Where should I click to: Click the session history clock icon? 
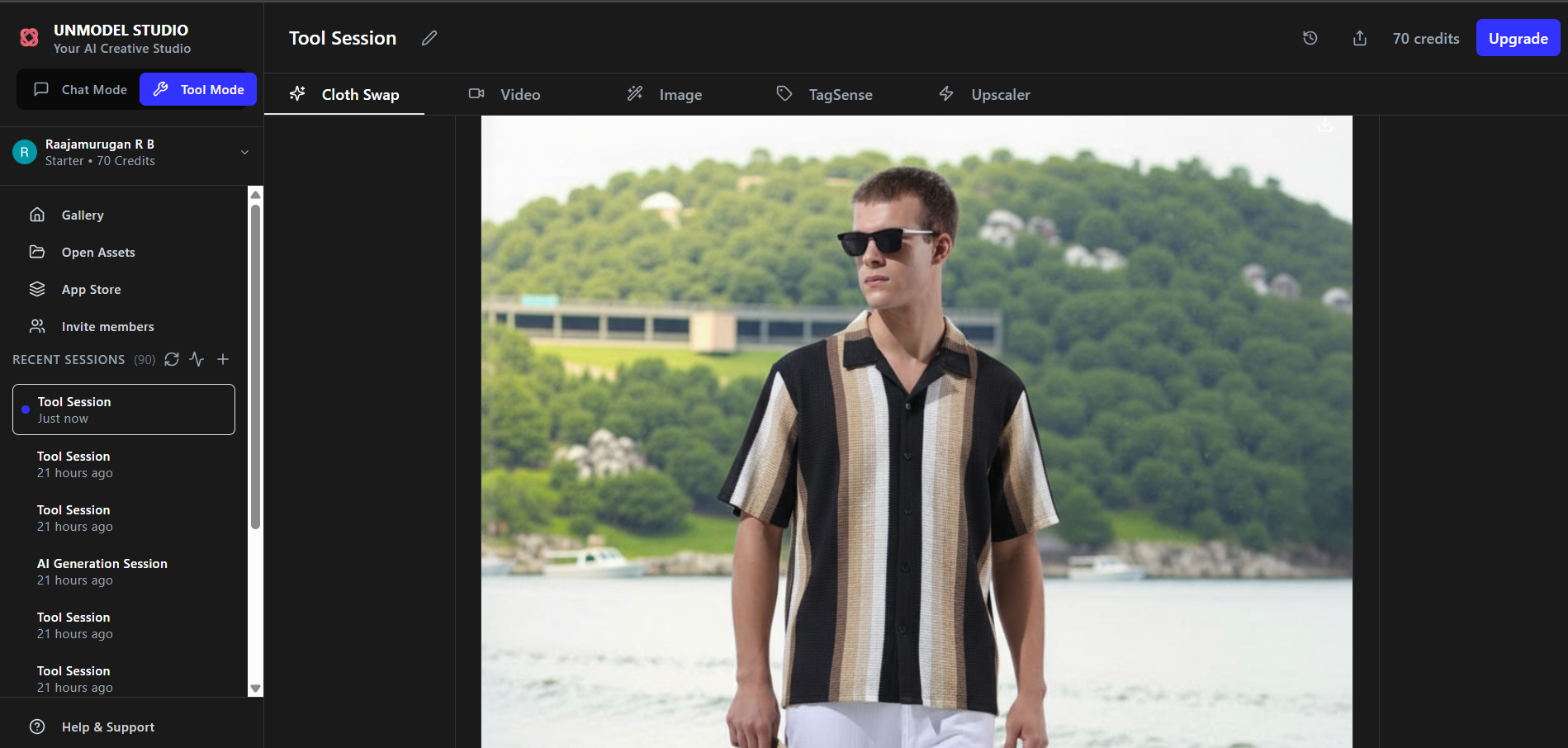[x=1309, y=38]
